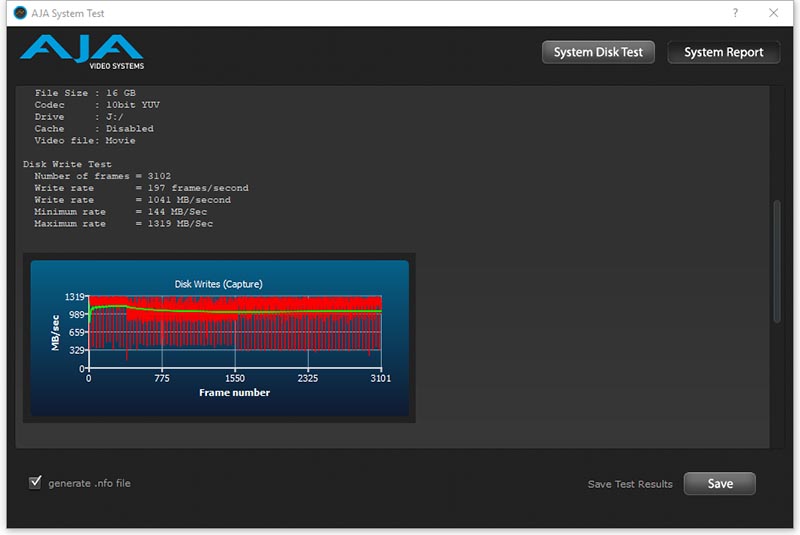Viewport: 800px width, 535px height.
Task: Click the 'Frame number' axis label
Action: pyautogui.click(x=234, y=393)
